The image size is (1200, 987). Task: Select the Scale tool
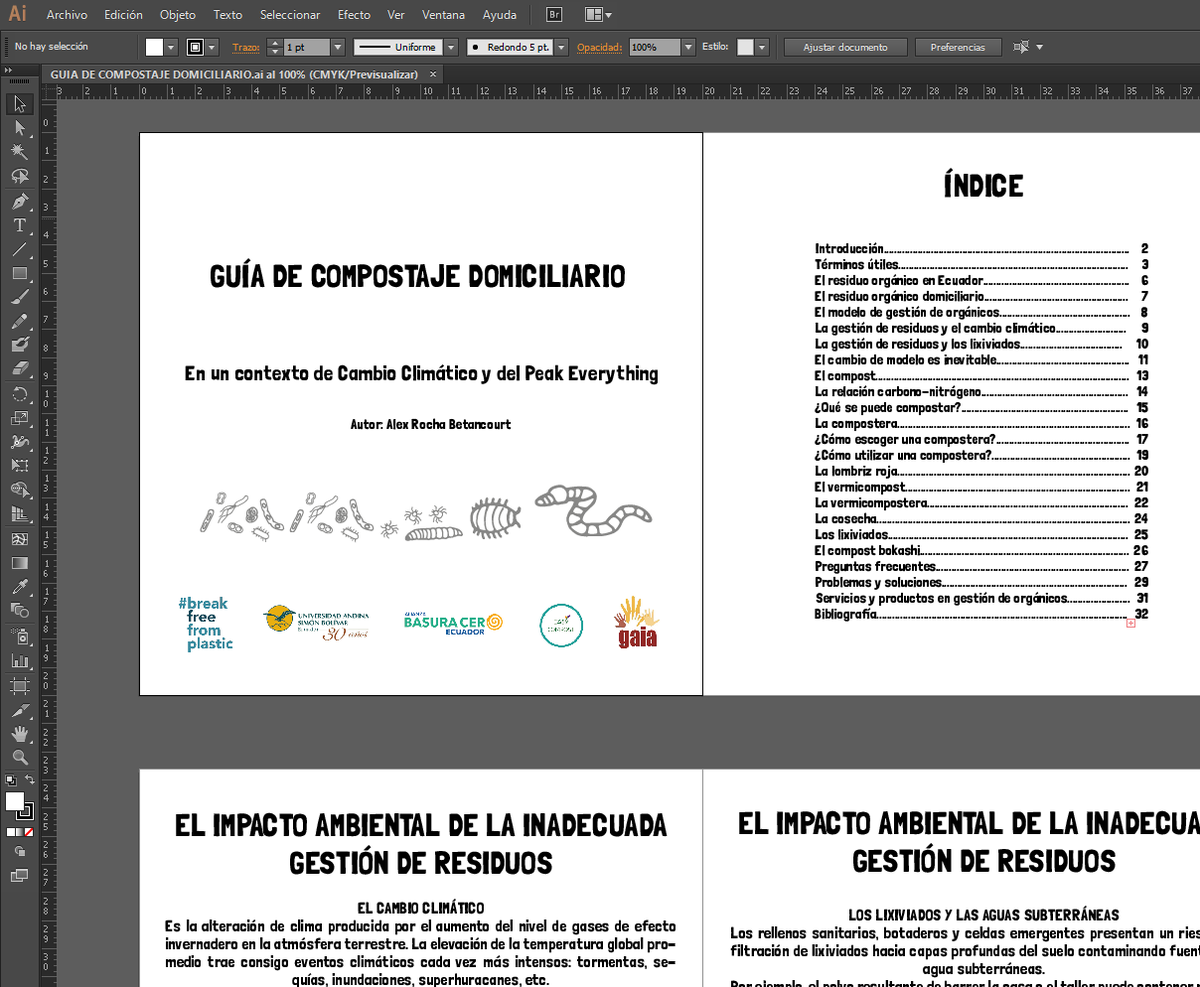[x=19, y=418]
